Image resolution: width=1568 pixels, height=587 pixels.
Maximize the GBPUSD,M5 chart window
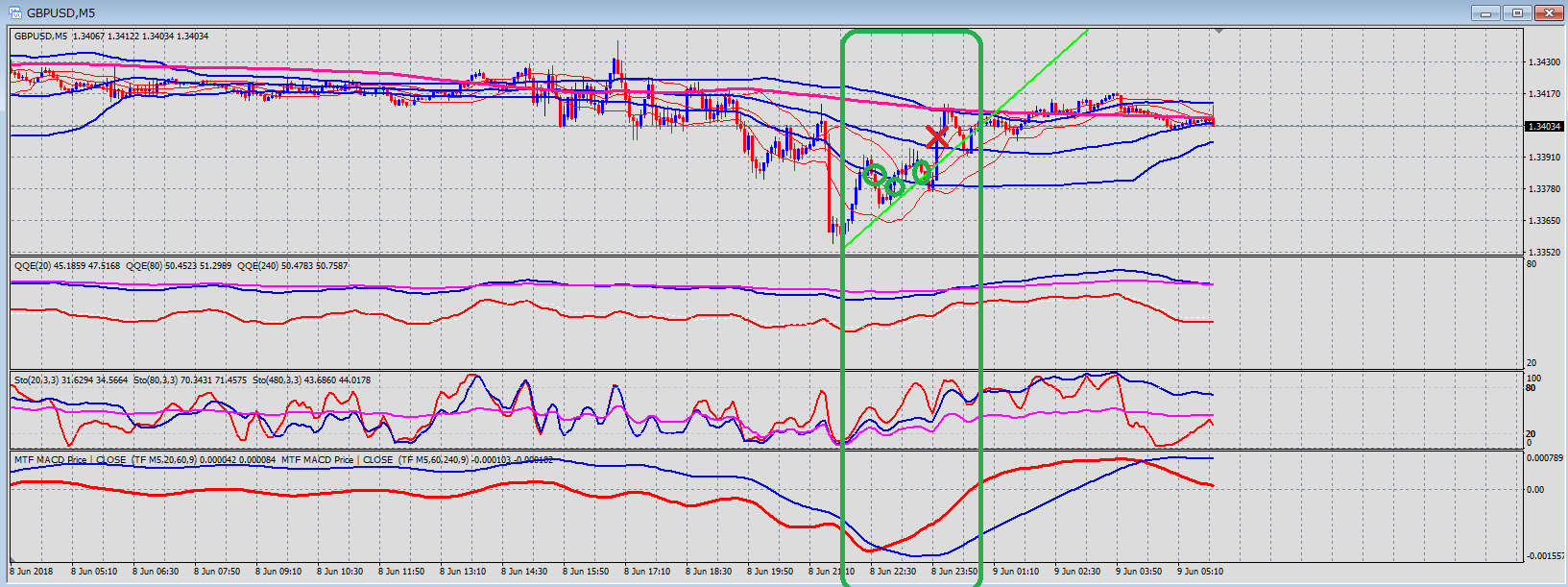(1517, 12)
